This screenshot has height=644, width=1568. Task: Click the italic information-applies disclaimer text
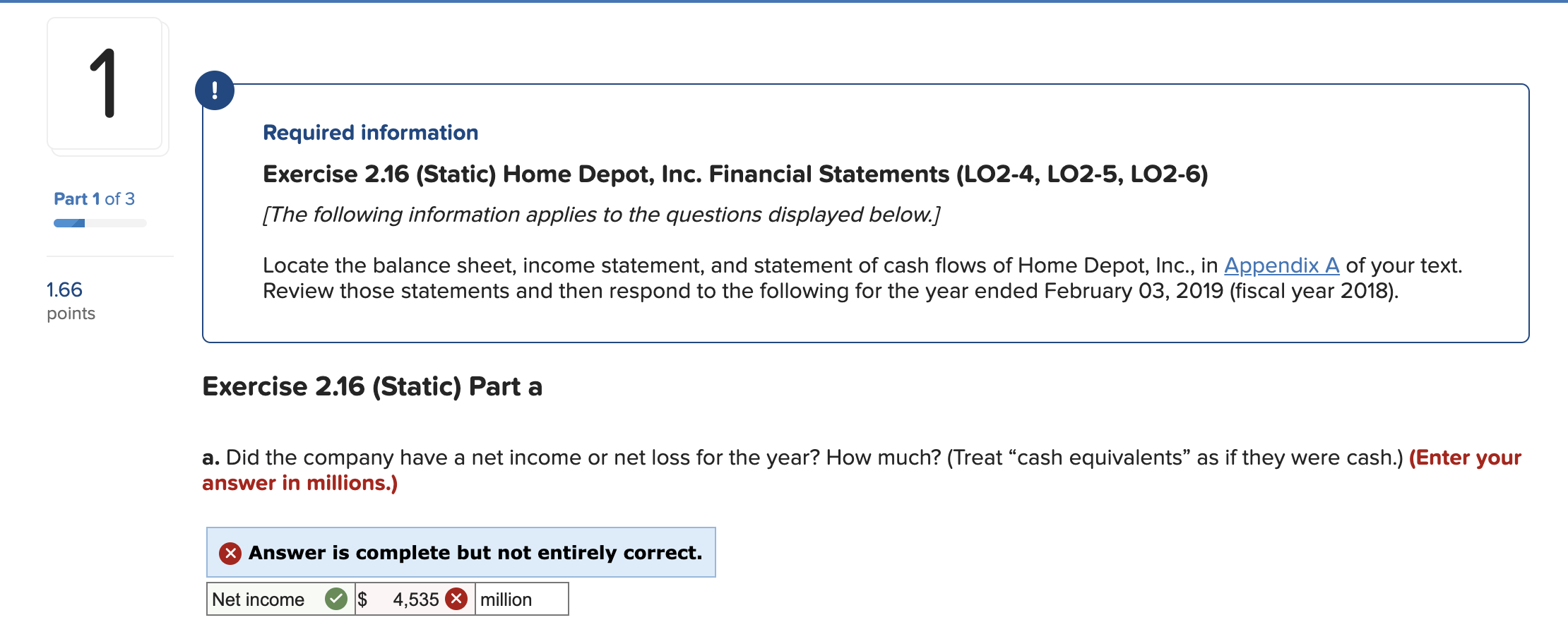tap(600, 214)
